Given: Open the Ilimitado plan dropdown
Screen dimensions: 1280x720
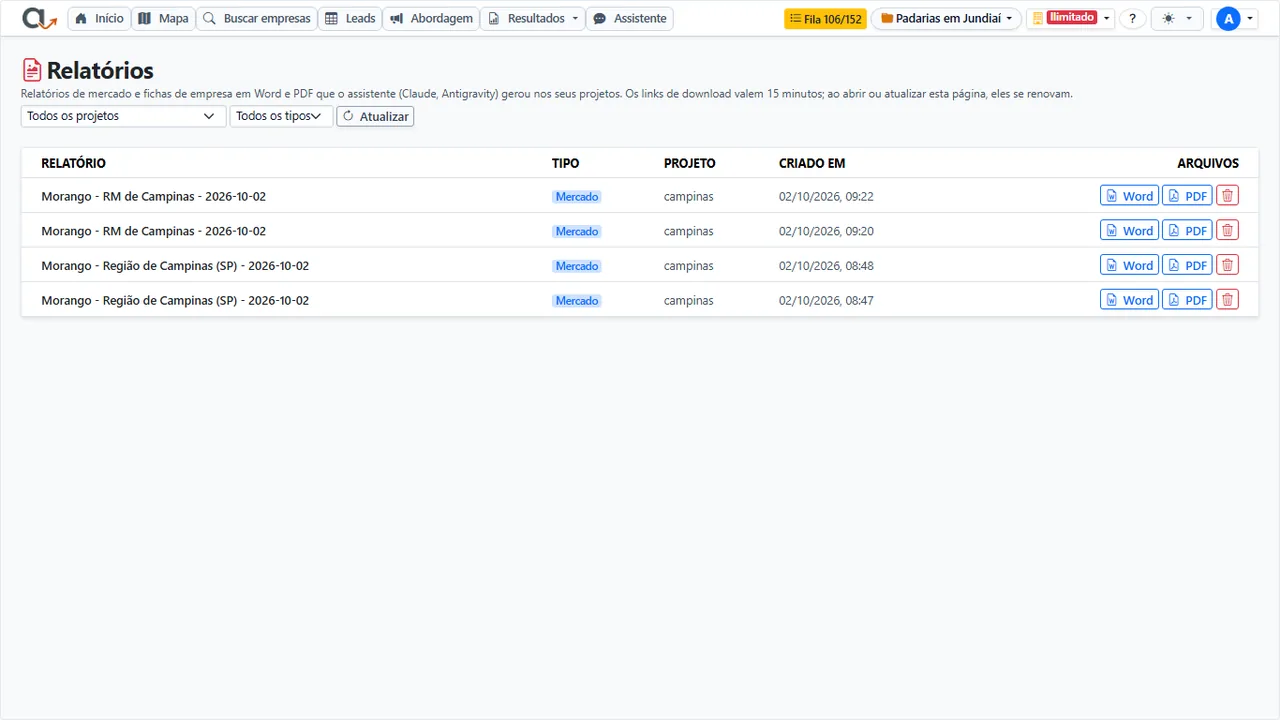Looking at the screenshot, I should coord(1070,18).
